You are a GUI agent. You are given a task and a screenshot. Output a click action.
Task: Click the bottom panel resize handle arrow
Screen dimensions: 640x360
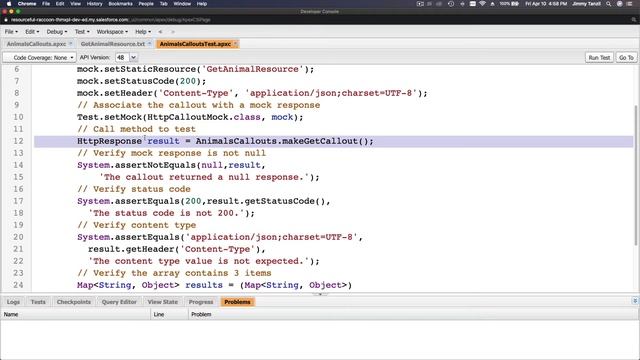coord(320,294)
